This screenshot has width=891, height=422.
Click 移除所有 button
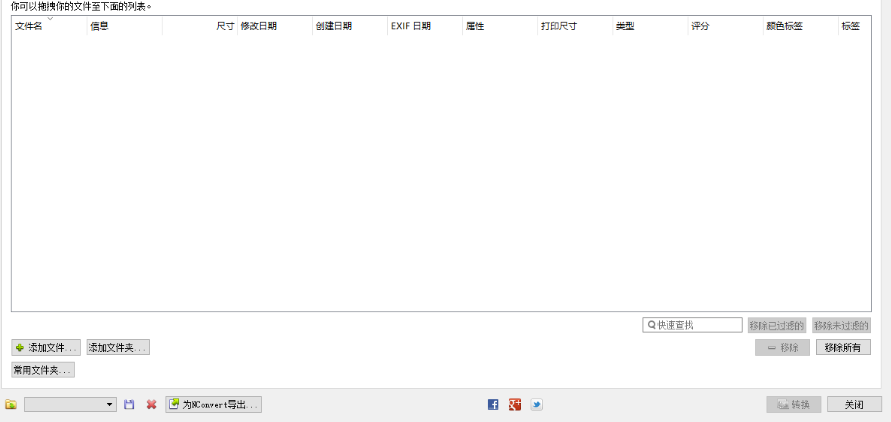pyautogui.click(x=843, y=348)
